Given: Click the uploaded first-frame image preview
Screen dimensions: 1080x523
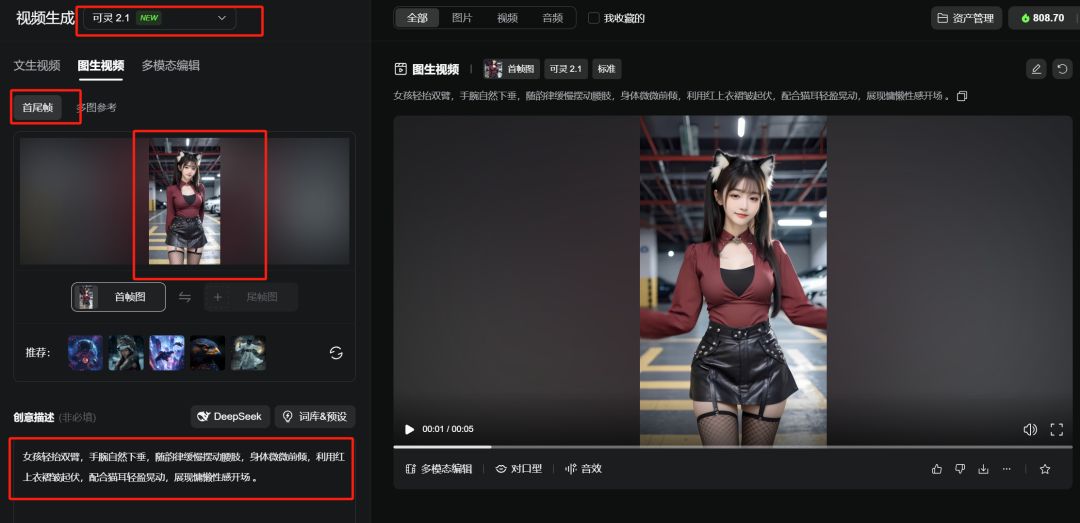Looking at the screenshot, I should pyautogui.click(x=185, y=201).
